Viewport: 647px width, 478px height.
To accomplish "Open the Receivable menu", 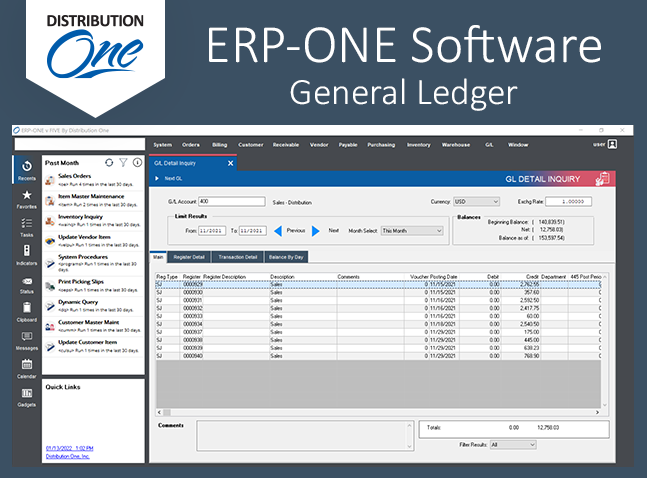I will tap(286, 145).
